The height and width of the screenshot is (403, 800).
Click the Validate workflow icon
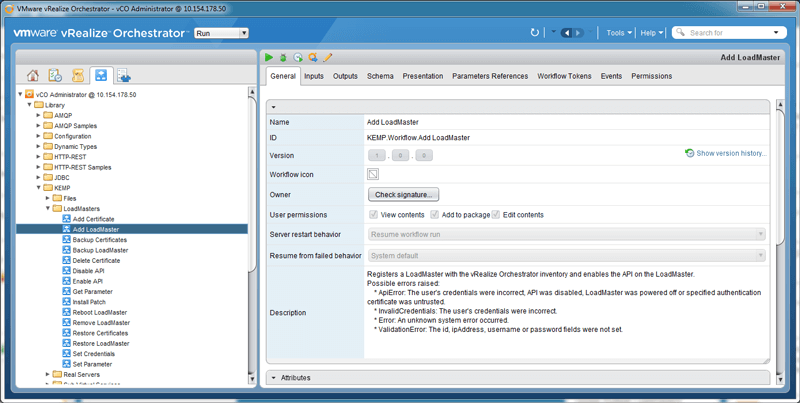pyautogui.click(x=313, y=58)
